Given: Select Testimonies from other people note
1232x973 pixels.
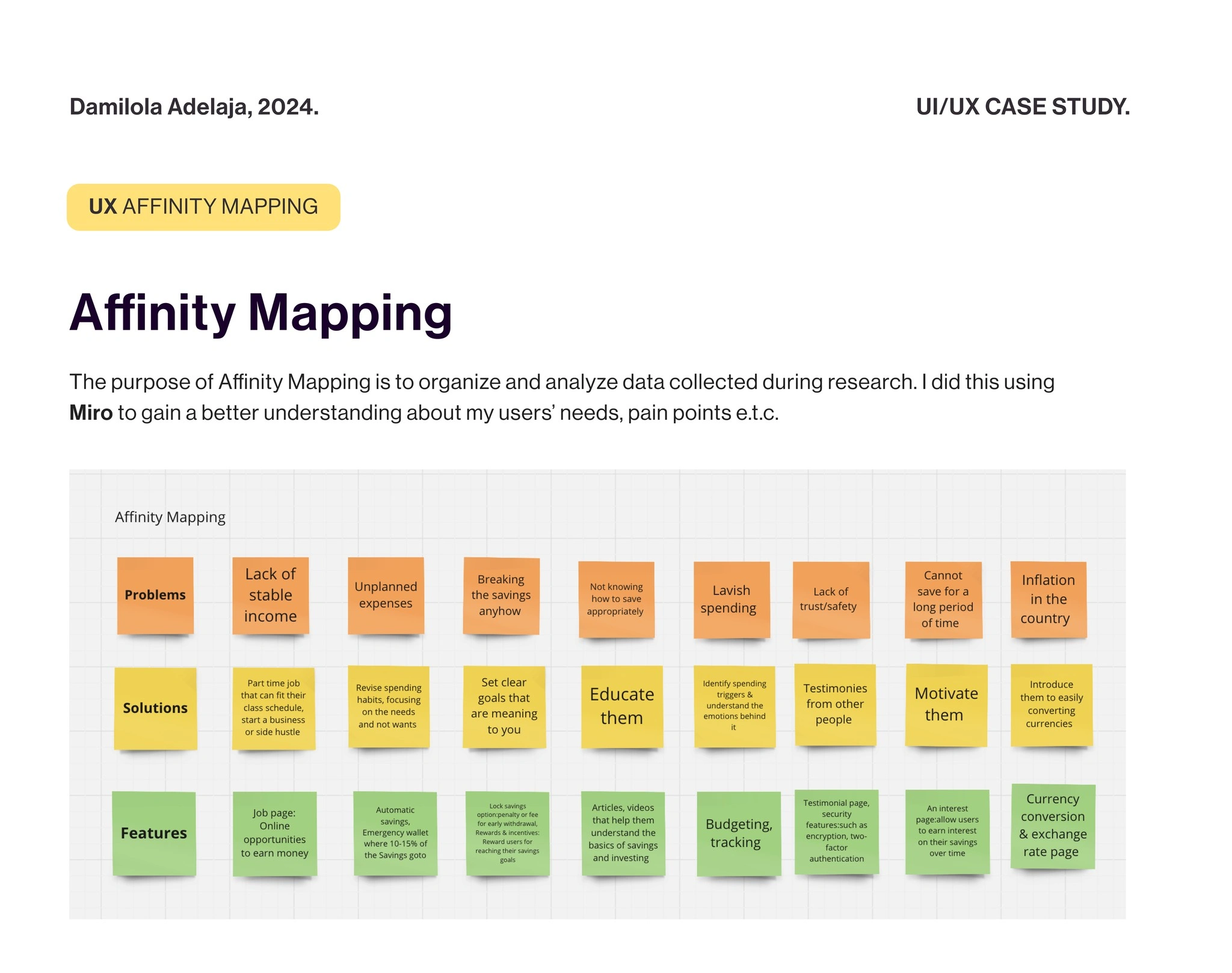Looking at the screenshot, I should pyautogui.click(x=835, y=705).
